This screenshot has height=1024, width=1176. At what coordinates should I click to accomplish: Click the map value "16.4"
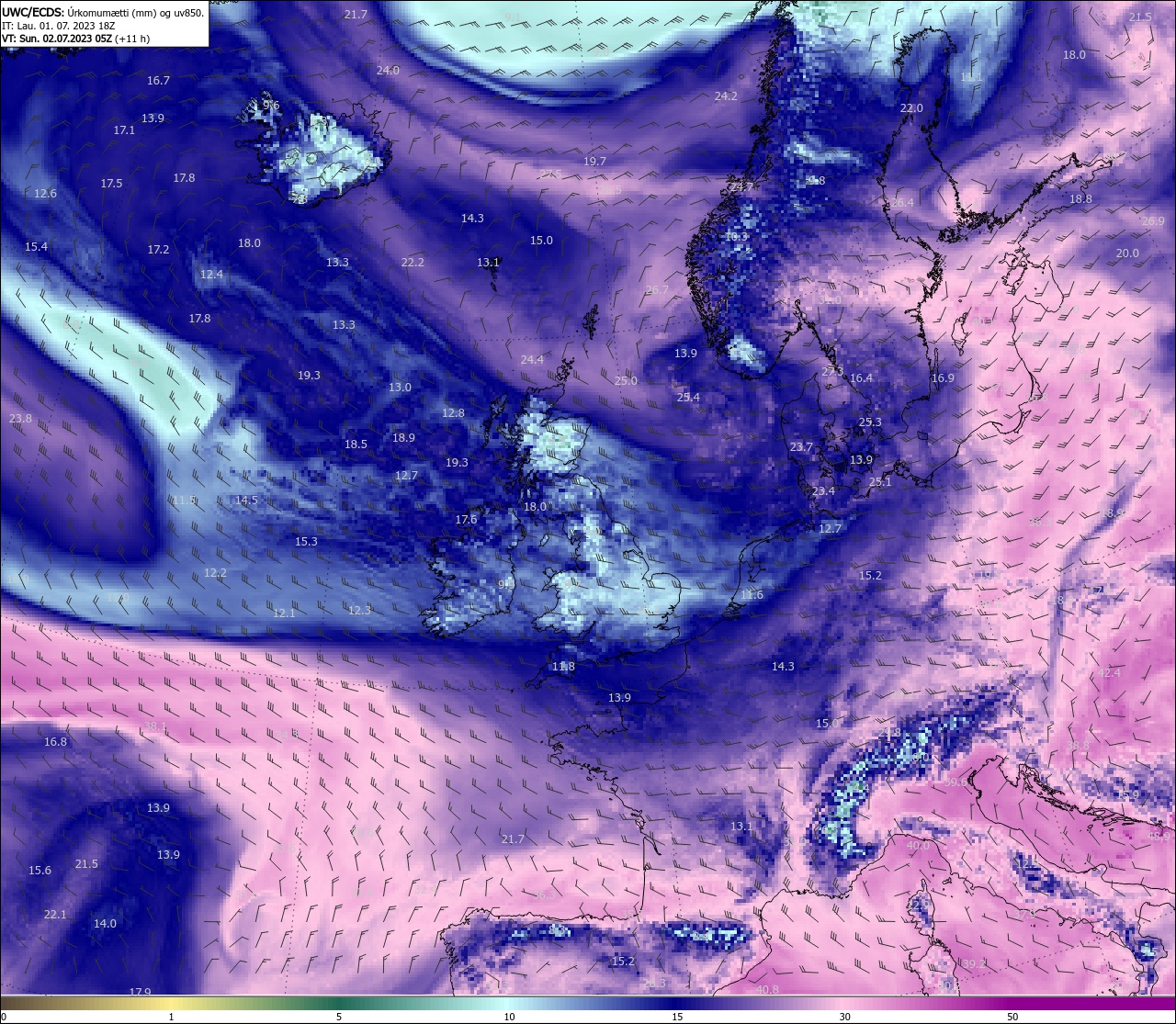pos(861,378)
